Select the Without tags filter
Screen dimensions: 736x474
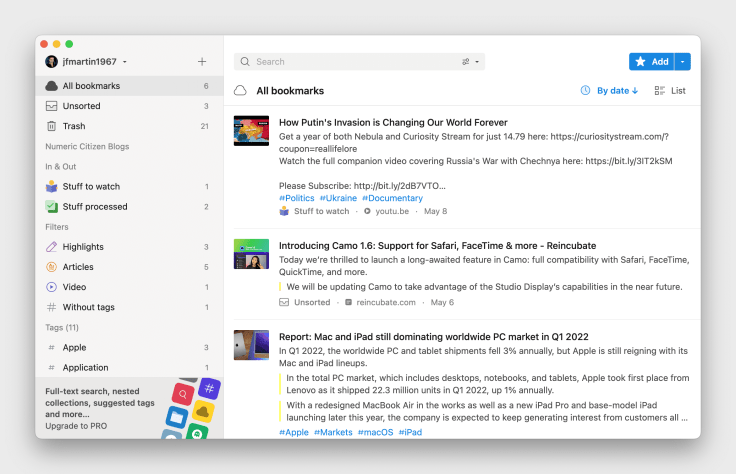(x=129, y=307)
